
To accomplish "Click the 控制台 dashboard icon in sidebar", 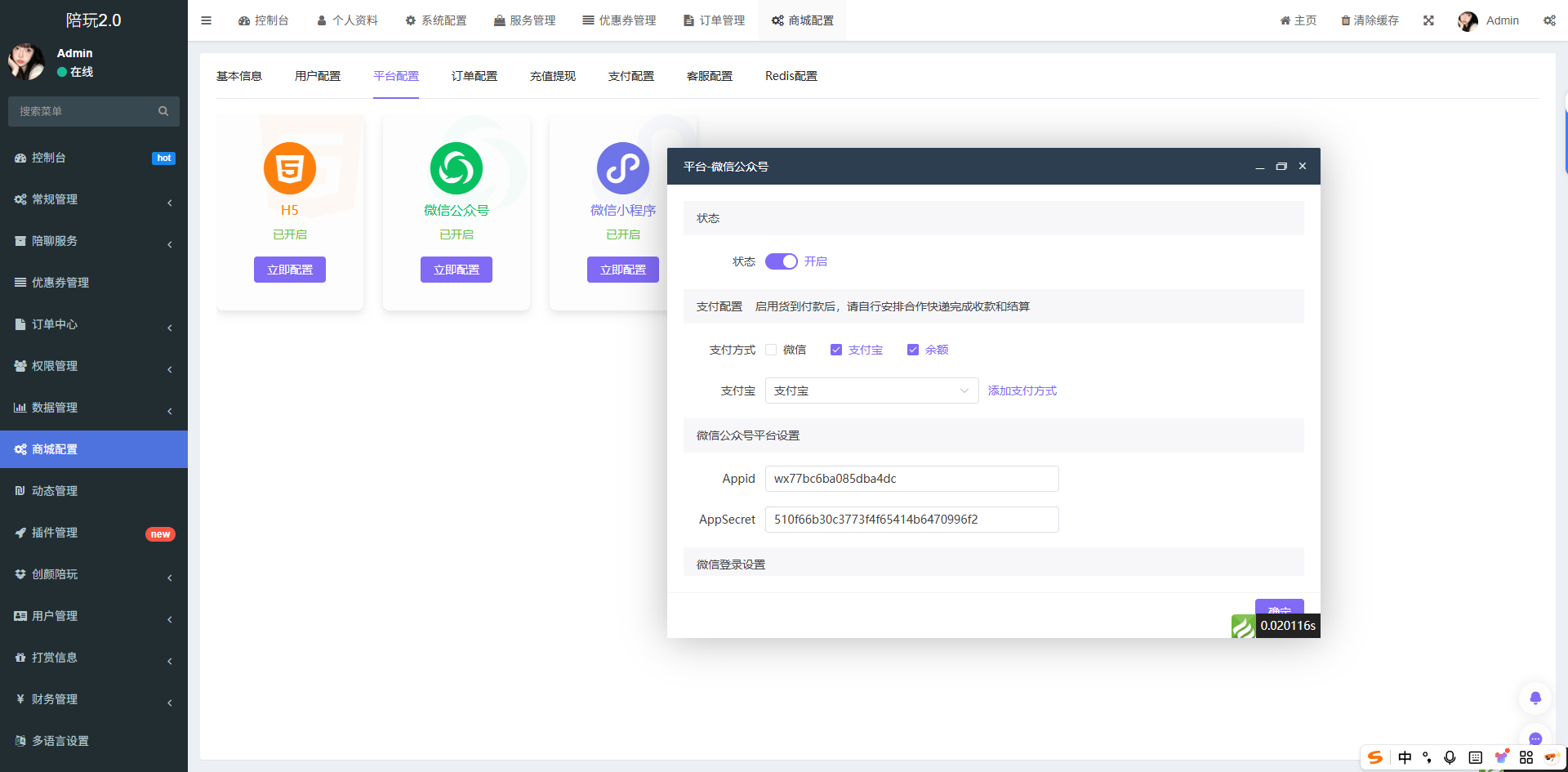I will coord(20,158).
